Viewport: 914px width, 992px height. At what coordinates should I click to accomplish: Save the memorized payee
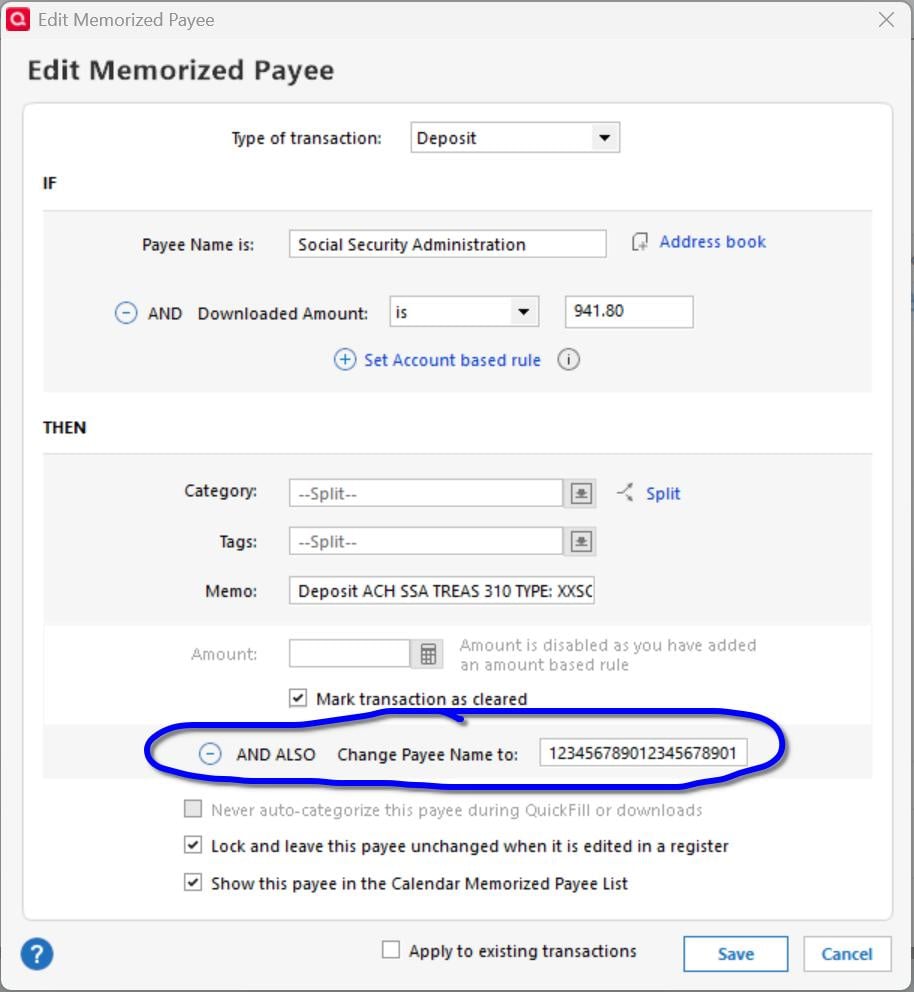point(736,953)
